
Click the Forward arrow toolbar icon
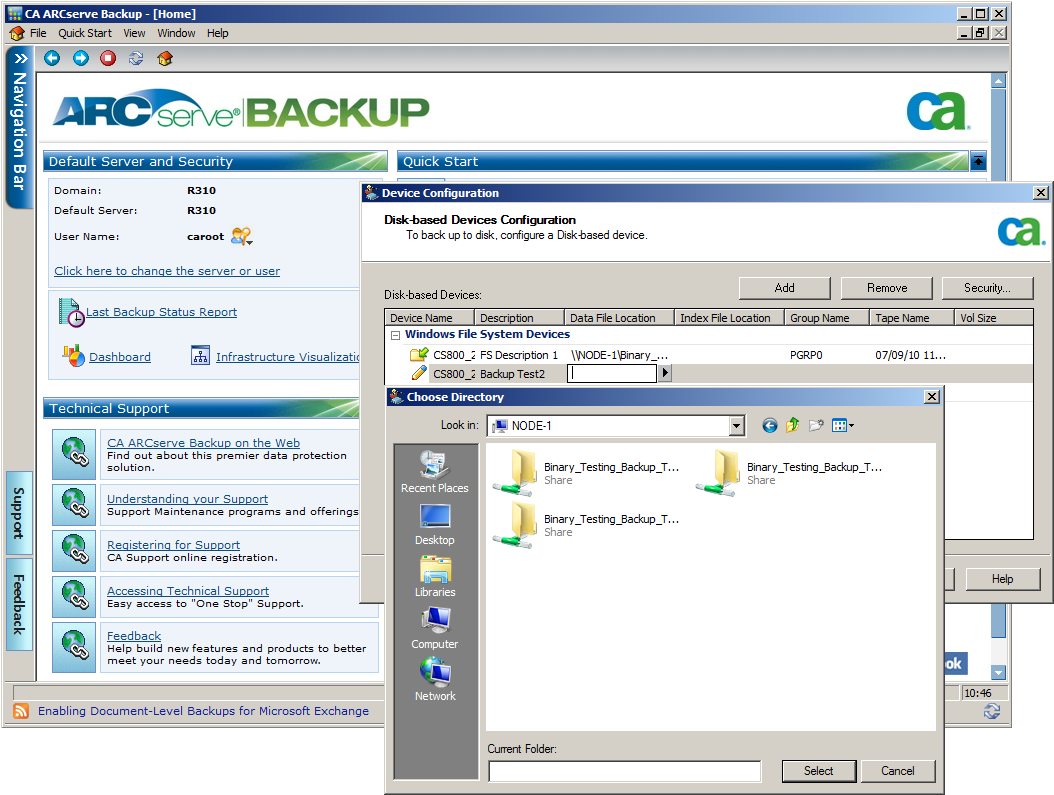pos(81,58)
